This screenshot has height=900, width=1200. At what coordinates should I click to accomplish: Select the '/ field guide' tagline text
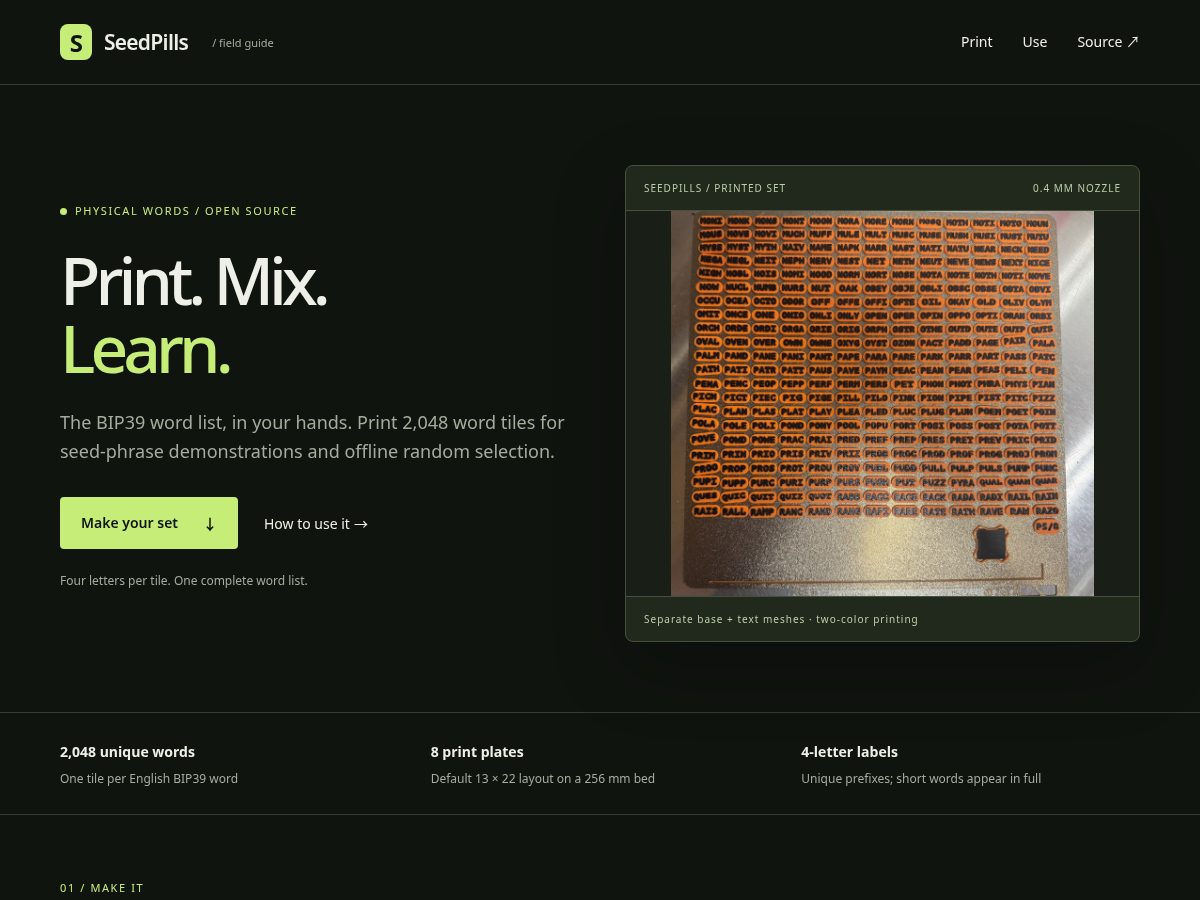click(243, 43)
